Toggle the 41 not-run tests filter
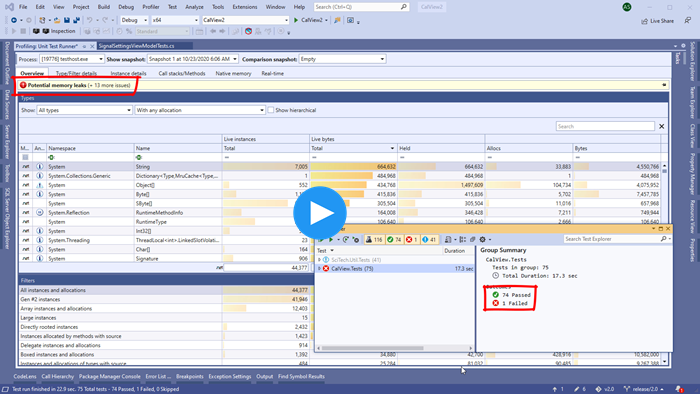This screenshot has height=394, width=700. [429, 240]
